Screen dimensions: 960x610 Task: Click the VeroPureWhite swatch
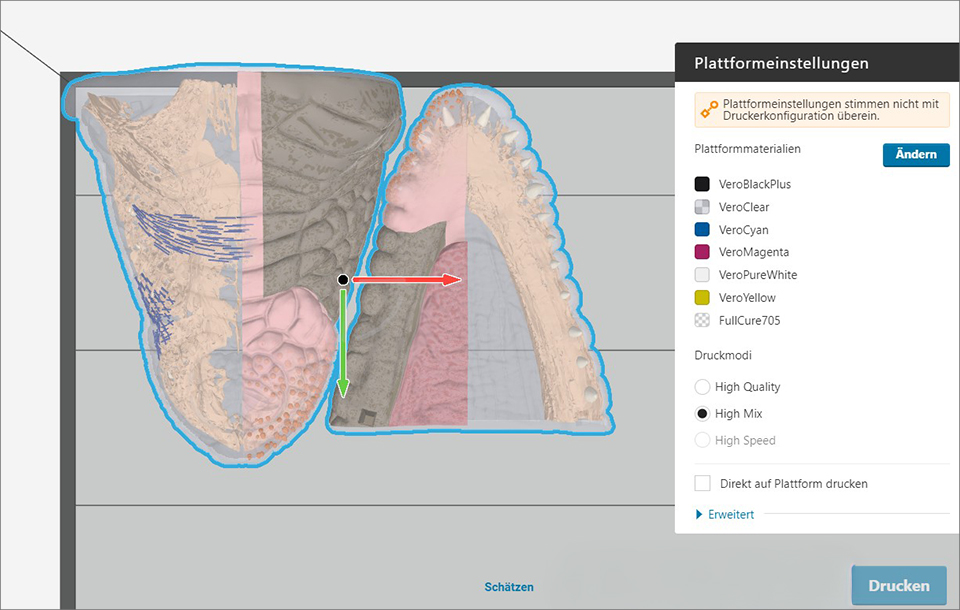click(702, 275)
